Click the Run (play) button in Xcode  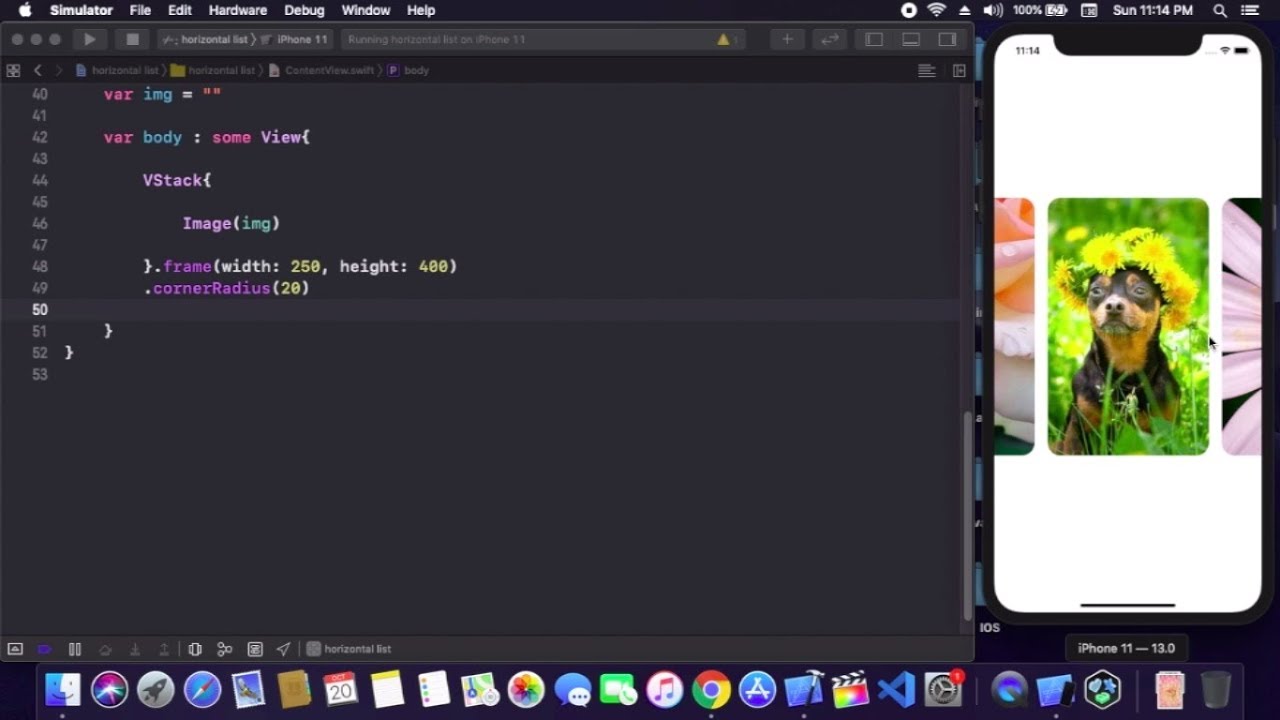tap(90, 39)
